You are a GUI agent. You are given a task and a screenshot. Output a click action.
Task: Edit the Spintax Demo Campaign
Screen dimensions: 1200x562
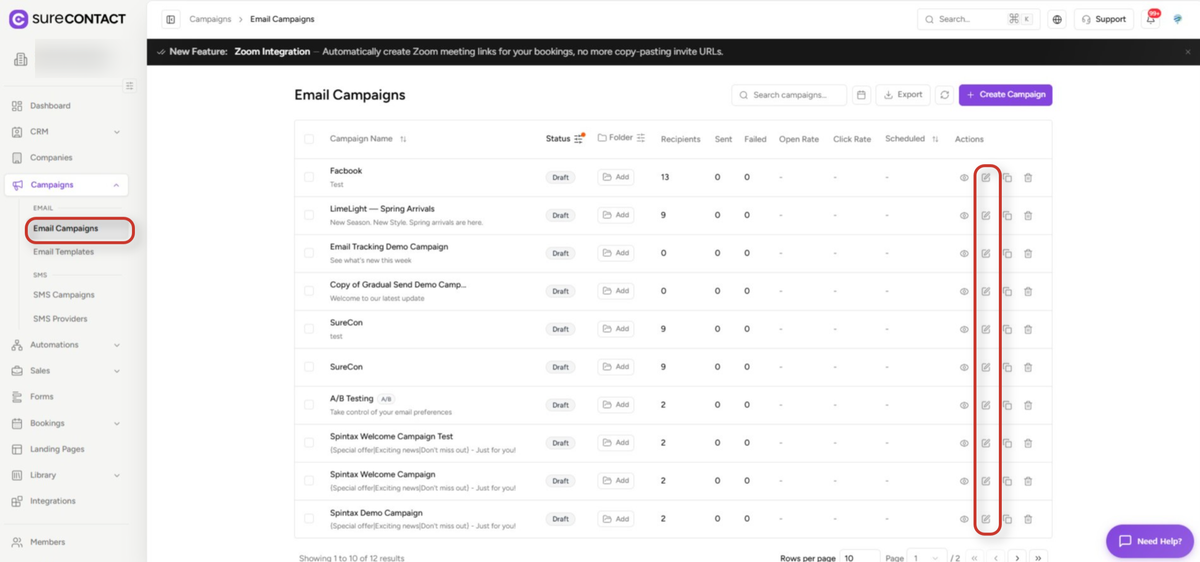(x=985, y=519)
